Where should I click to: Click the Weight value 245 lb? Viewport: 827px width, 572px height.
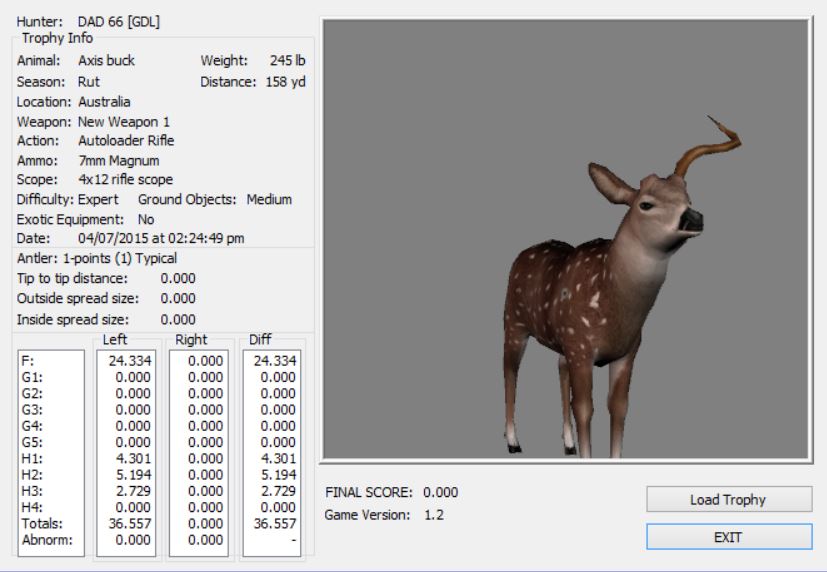287,61
